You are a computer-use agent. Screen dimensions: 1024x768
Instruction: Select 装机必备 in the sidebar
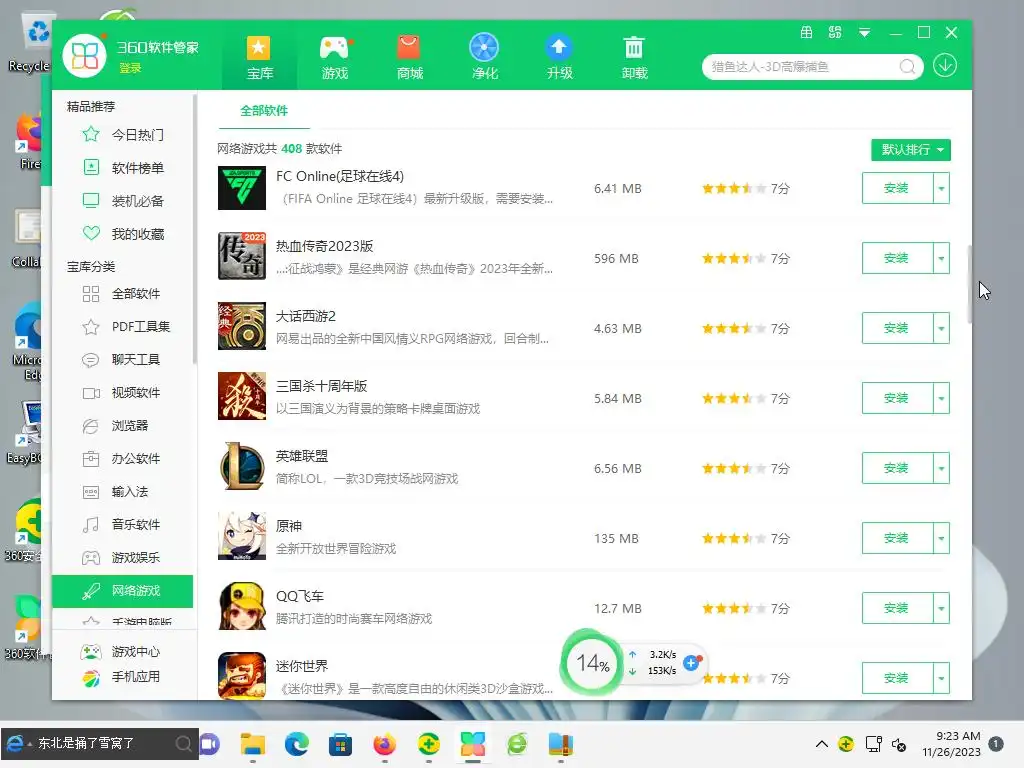(123, 200)
